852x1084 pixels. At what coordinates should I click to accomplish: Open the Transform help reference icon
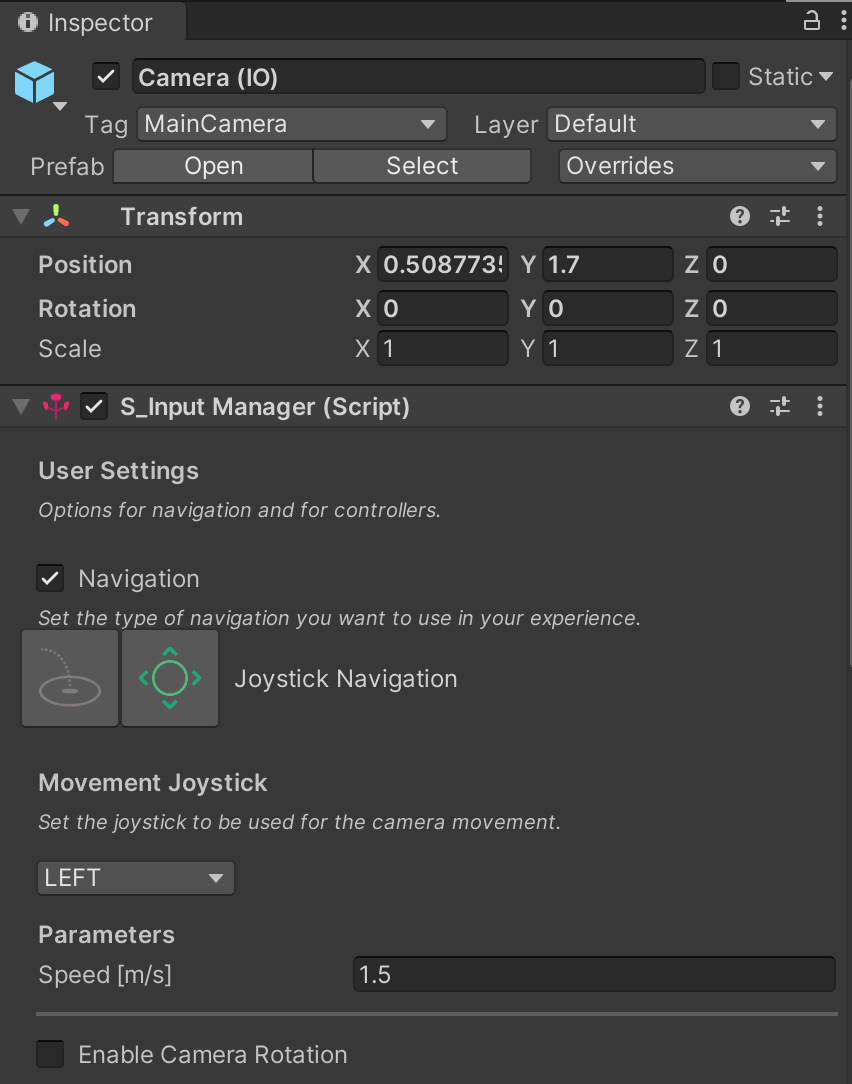click(x=740, y=216)
